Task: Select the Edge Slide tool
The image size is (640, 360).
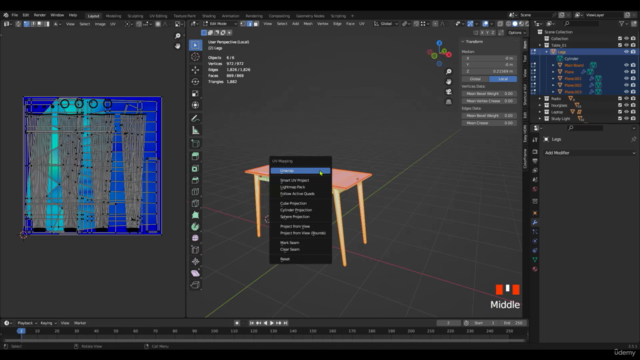Action: 196,250
